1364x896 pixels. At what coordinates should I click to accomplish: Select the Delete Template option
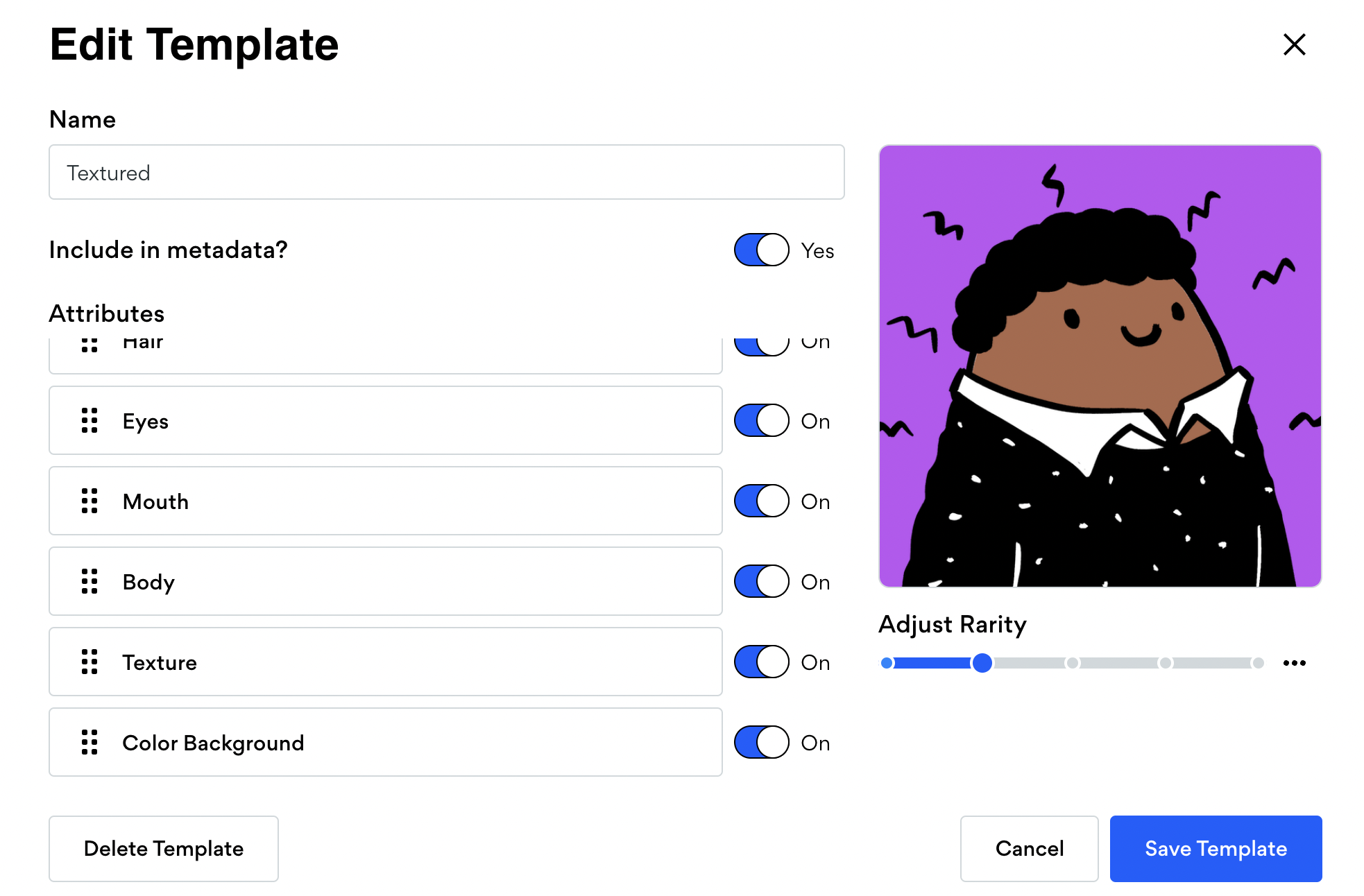coord(163,848)
